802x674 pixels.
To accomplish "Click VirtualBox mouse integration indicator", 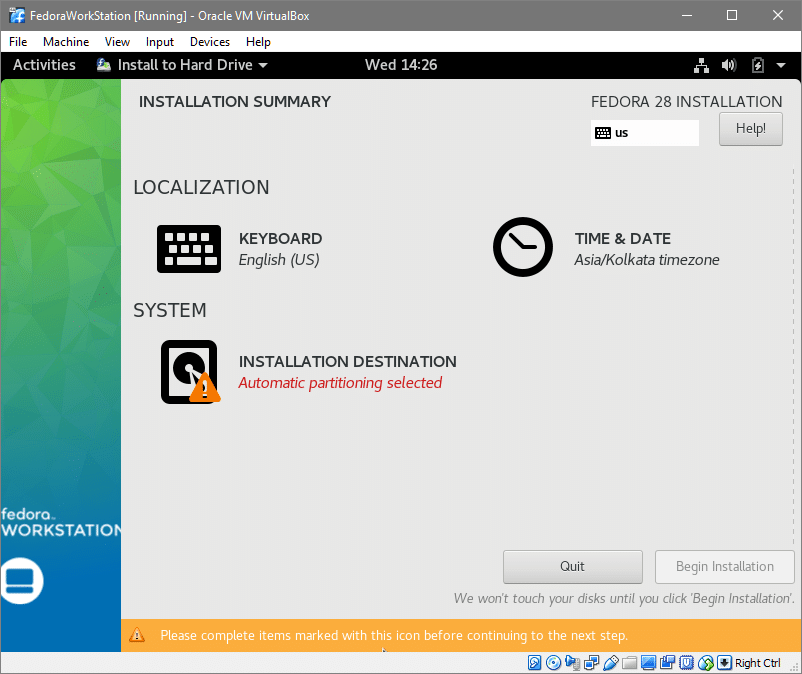I will (x=706, y=663).
